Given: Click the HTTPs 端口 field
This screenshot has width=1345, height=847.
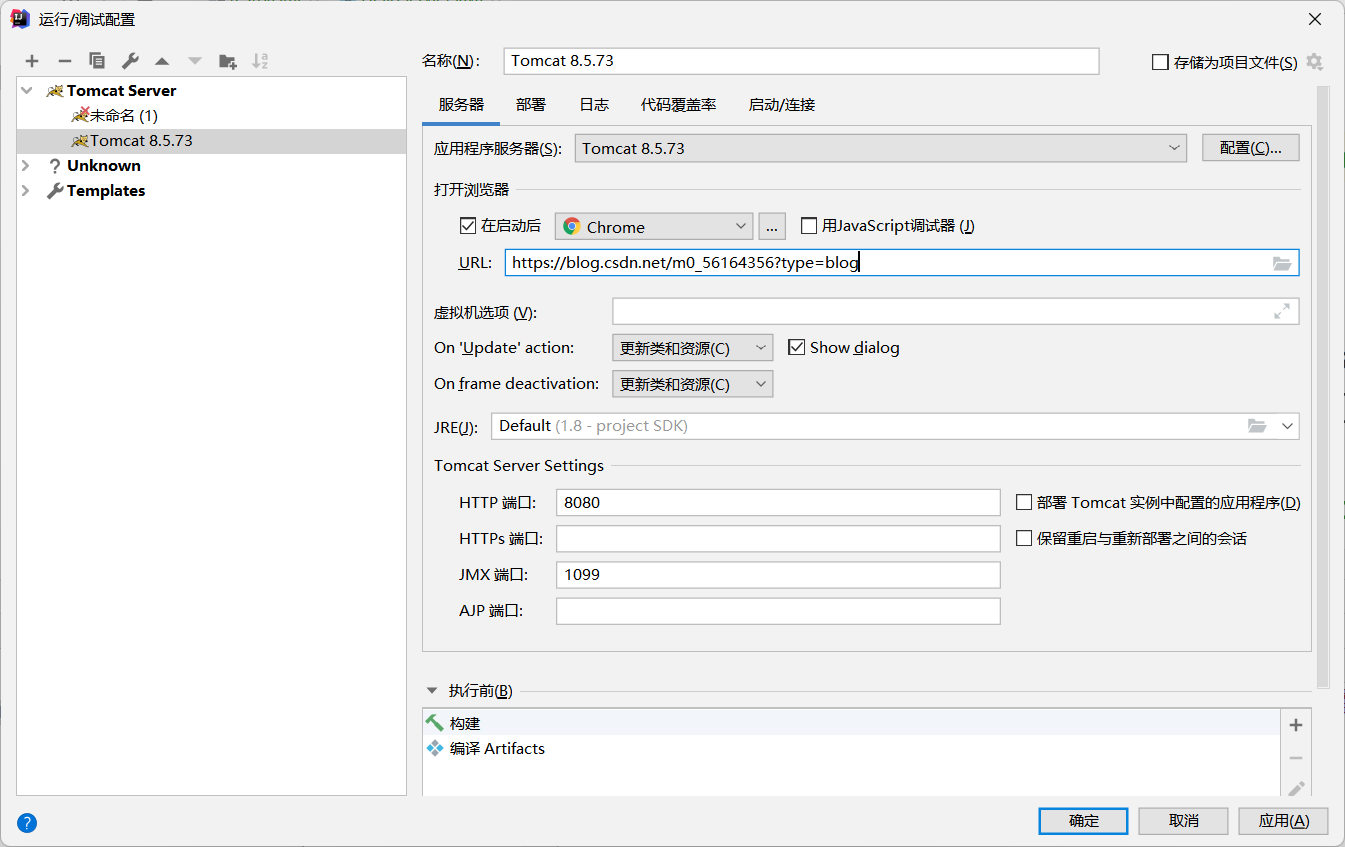Looking at the screenshot, I should tap(778, 538).
